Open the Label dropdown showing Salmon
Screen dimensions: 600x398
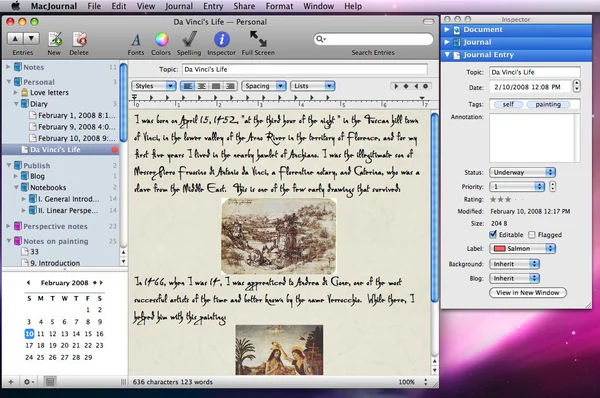coord(522,249)
